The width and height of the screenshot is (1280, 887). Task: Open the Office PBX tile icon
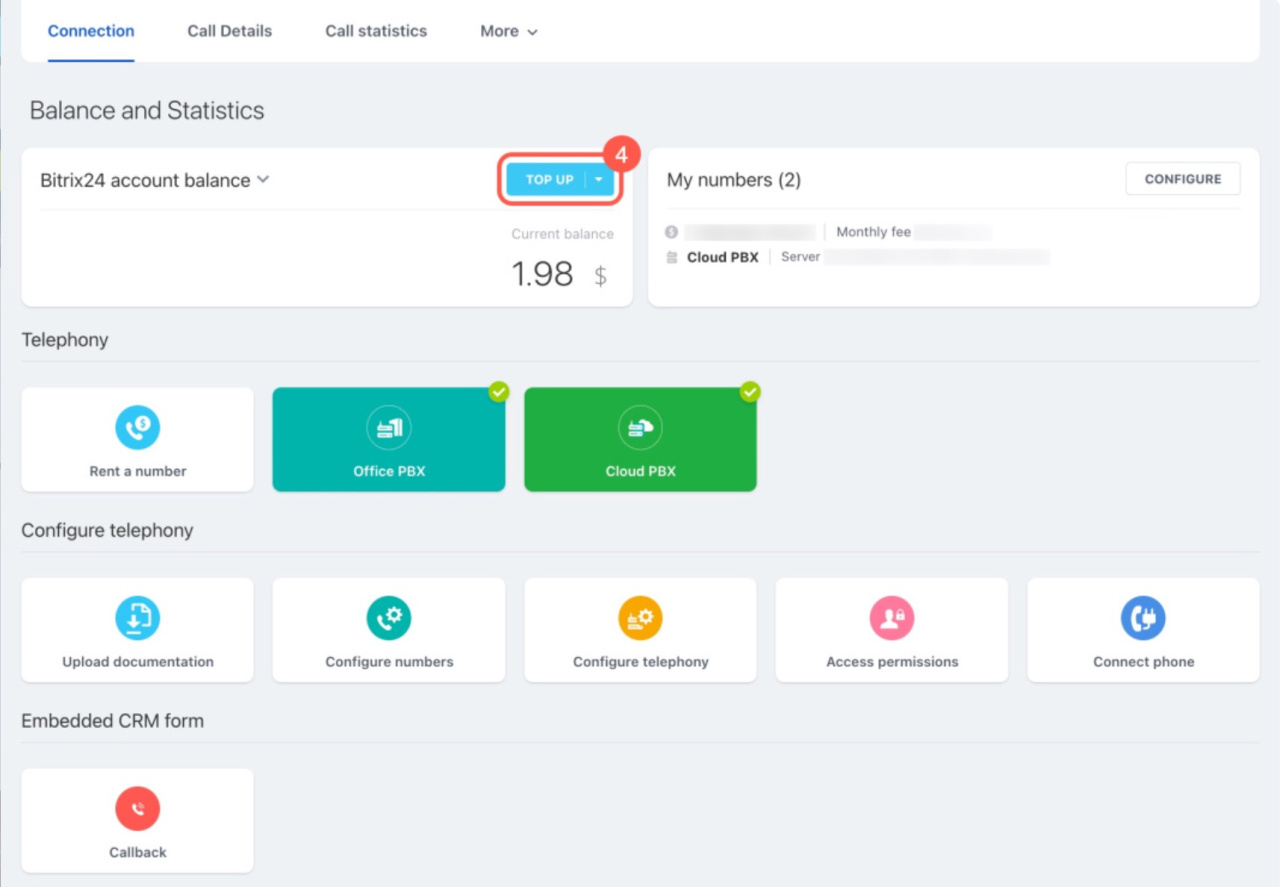pos(389,428)
